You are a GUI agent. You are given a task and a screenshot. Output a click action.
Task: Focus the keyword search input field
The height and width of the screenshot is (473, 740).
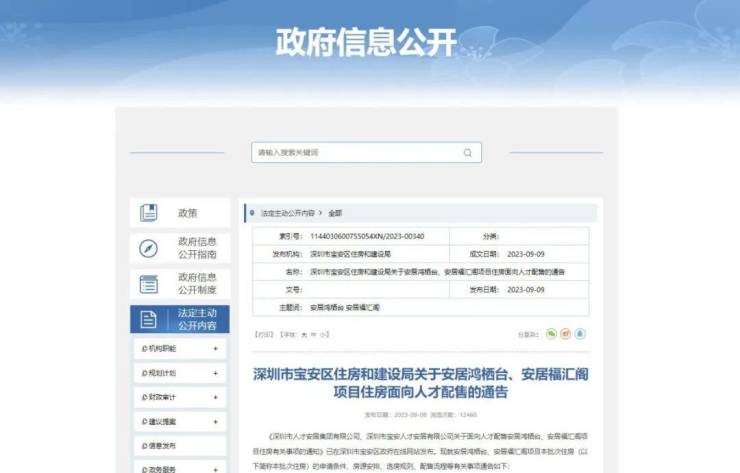click(366, 152)
